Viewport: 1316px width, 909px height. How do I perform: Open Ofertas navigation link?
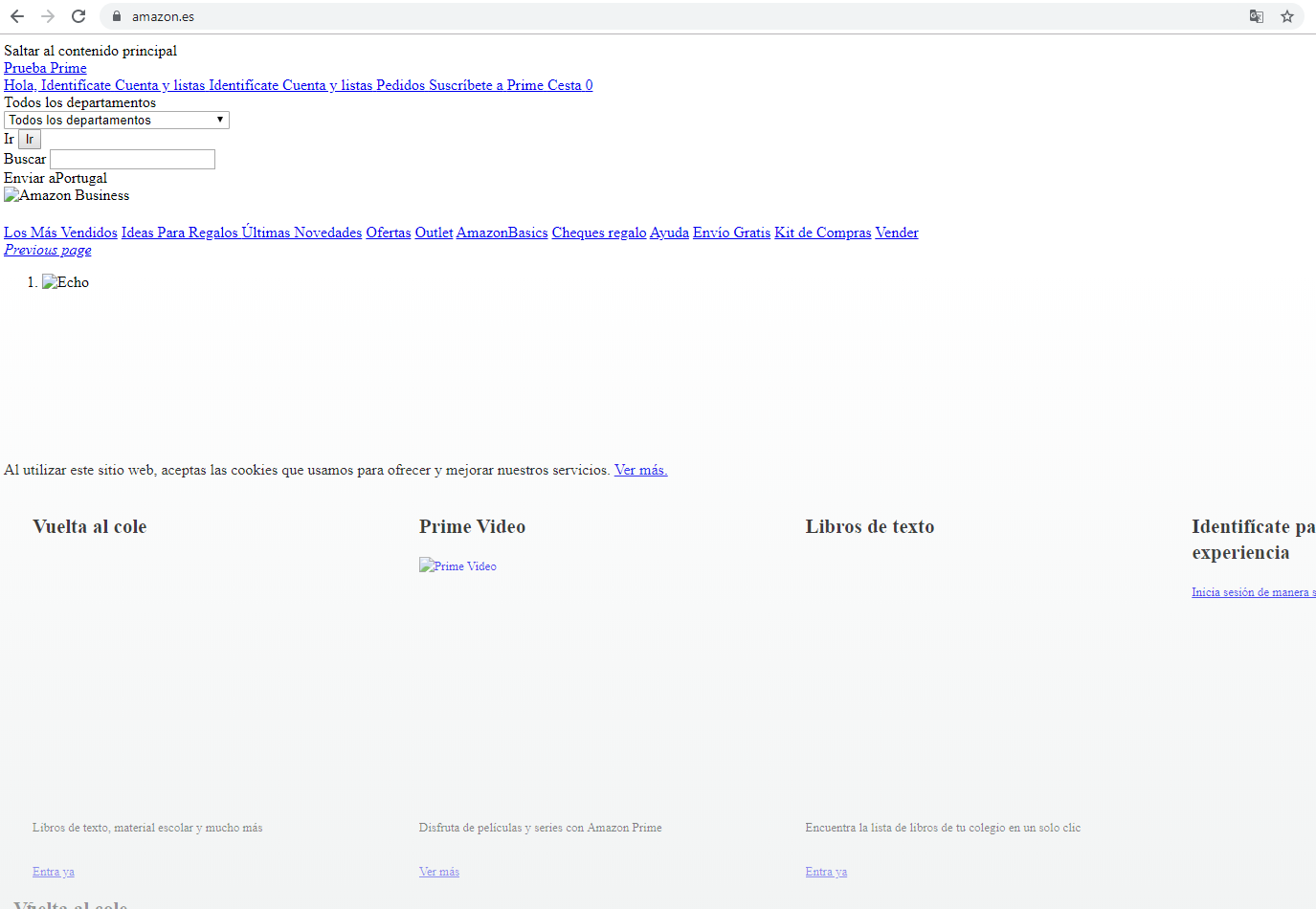click(x=389, y=233)
